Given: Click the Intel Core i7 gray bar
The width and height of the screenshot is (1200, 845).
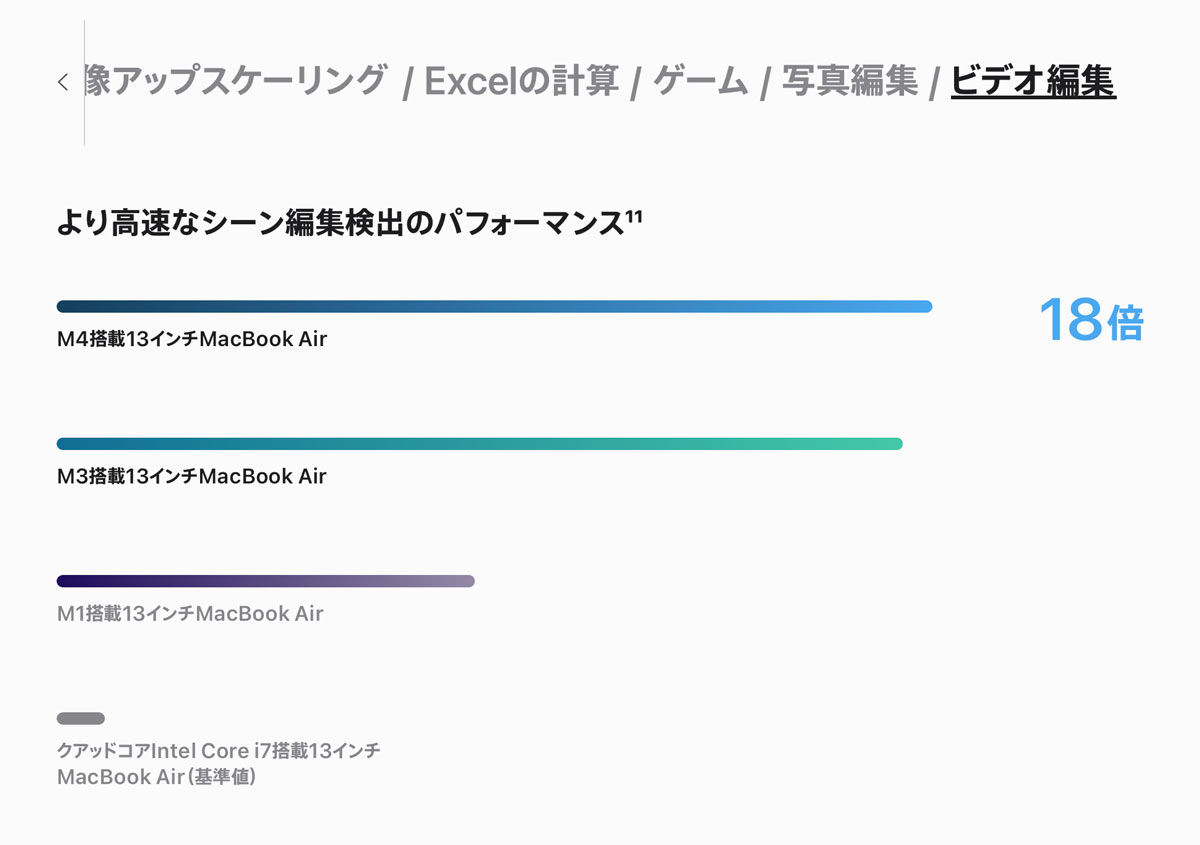Looking at the screenshot, I should pyautogui.click(x=81, y=718).
